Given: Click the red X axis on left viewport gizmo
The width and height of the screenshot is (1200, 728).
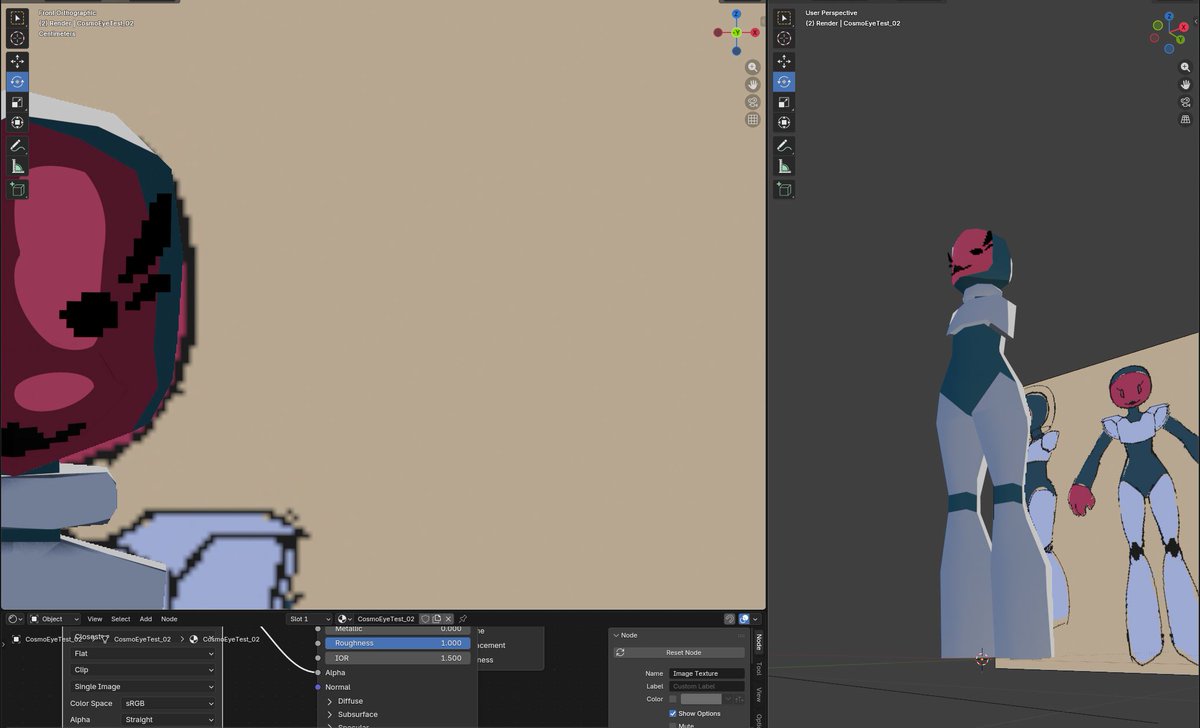Looking at the screenshot, I should click(x=754, y=33).
